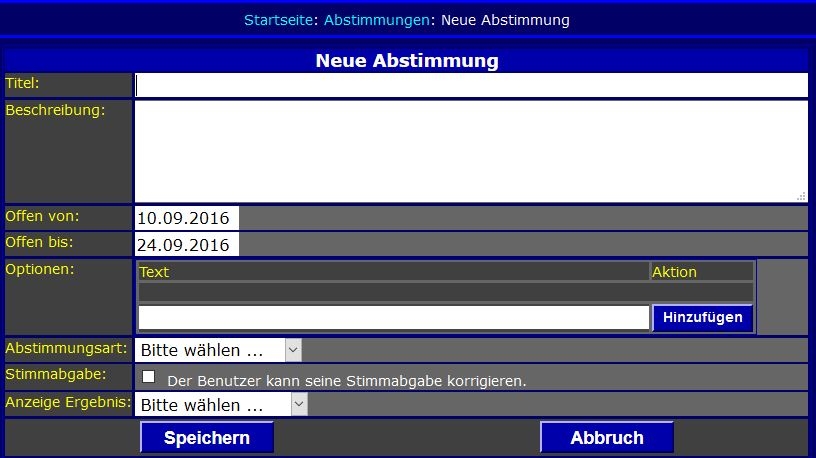The image size is (816, 458).
Task: Select the Offen bis date field
Action: [x=186, y=245]
